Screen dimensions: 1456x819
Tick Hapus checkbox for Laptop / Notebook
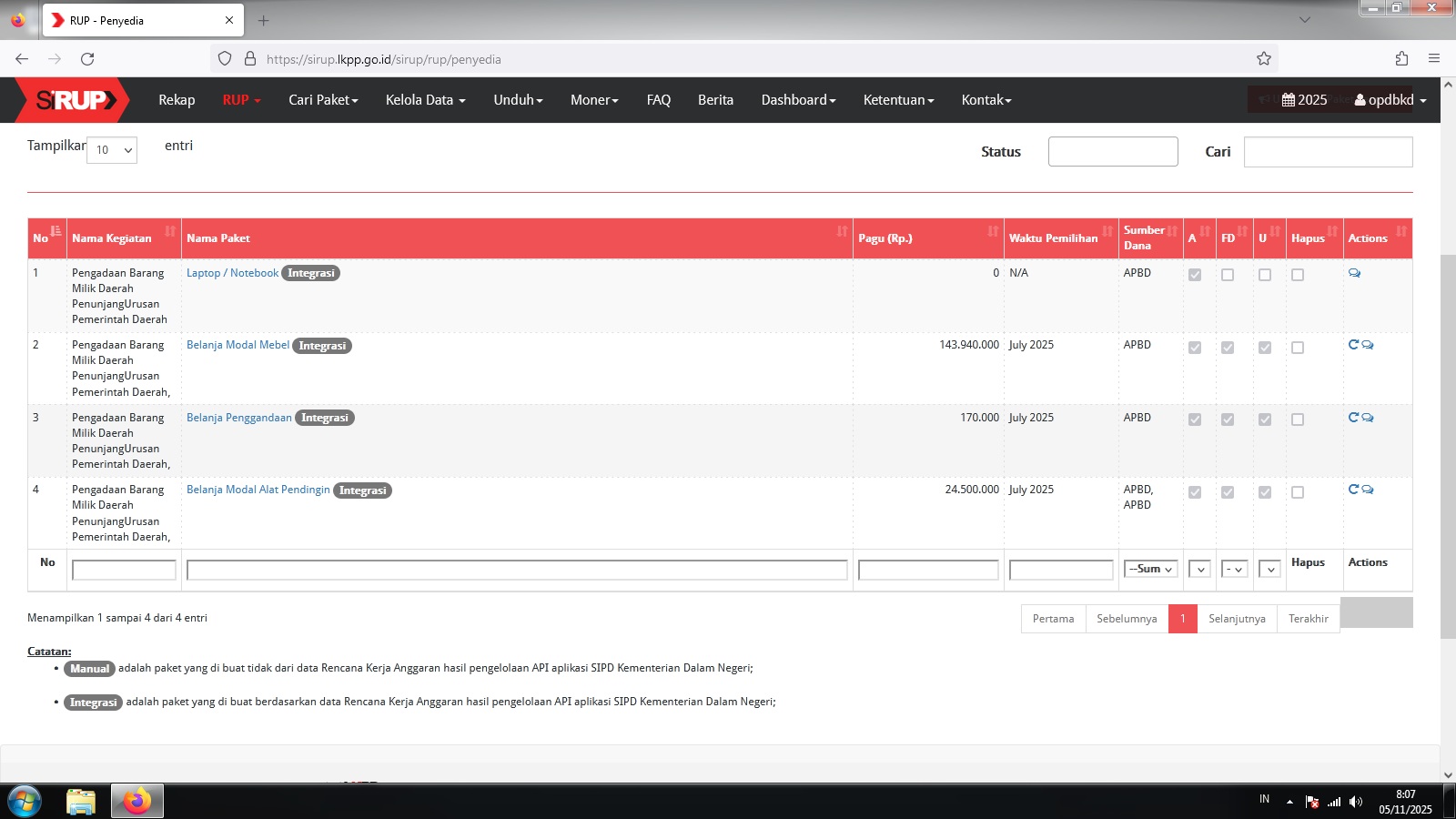[x=1298, y=275]
